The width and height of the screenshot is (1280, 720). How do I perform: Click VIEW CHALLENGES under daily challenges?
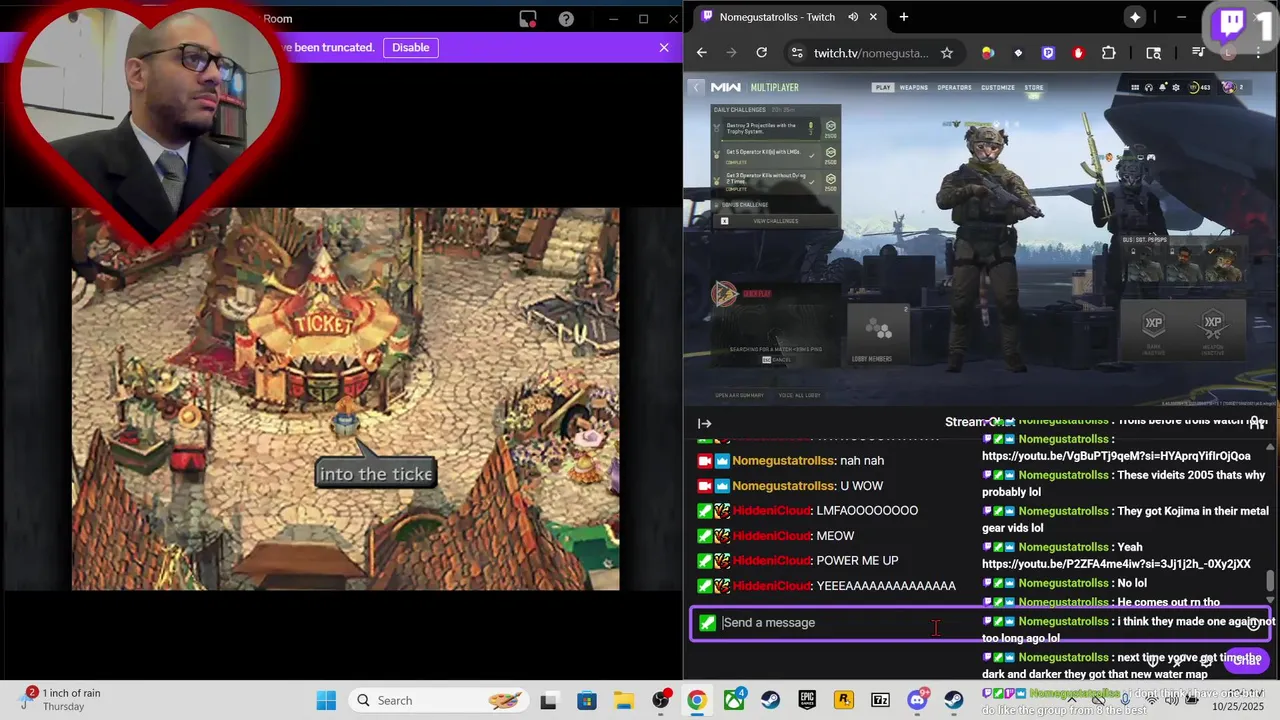click(x=775, y=221)
